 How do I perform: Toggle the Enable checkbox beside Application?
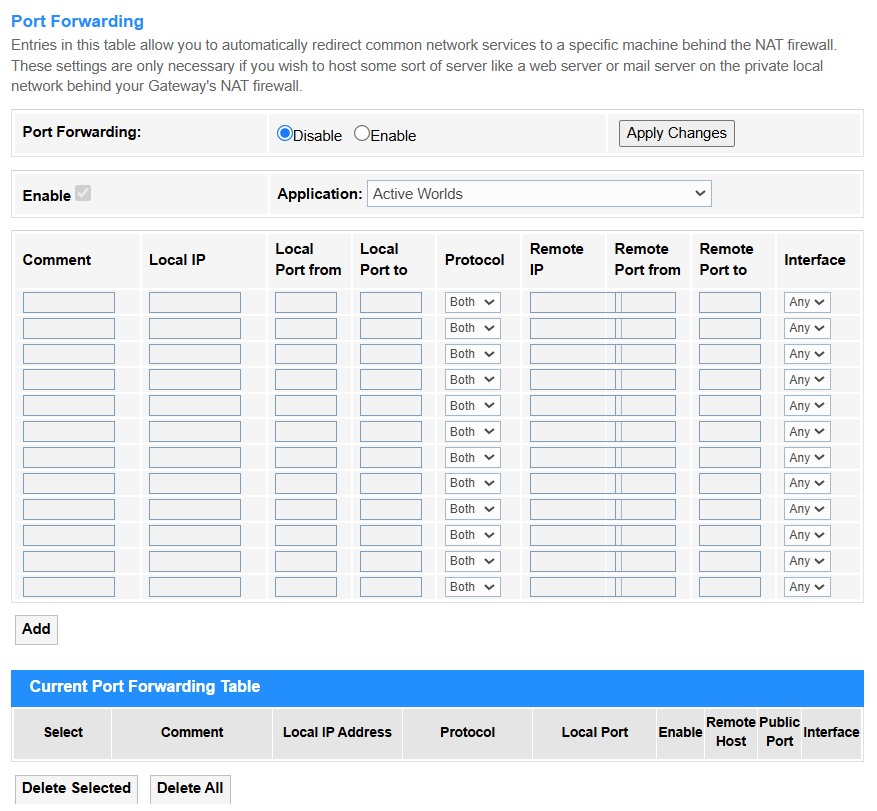click(83, 194)
